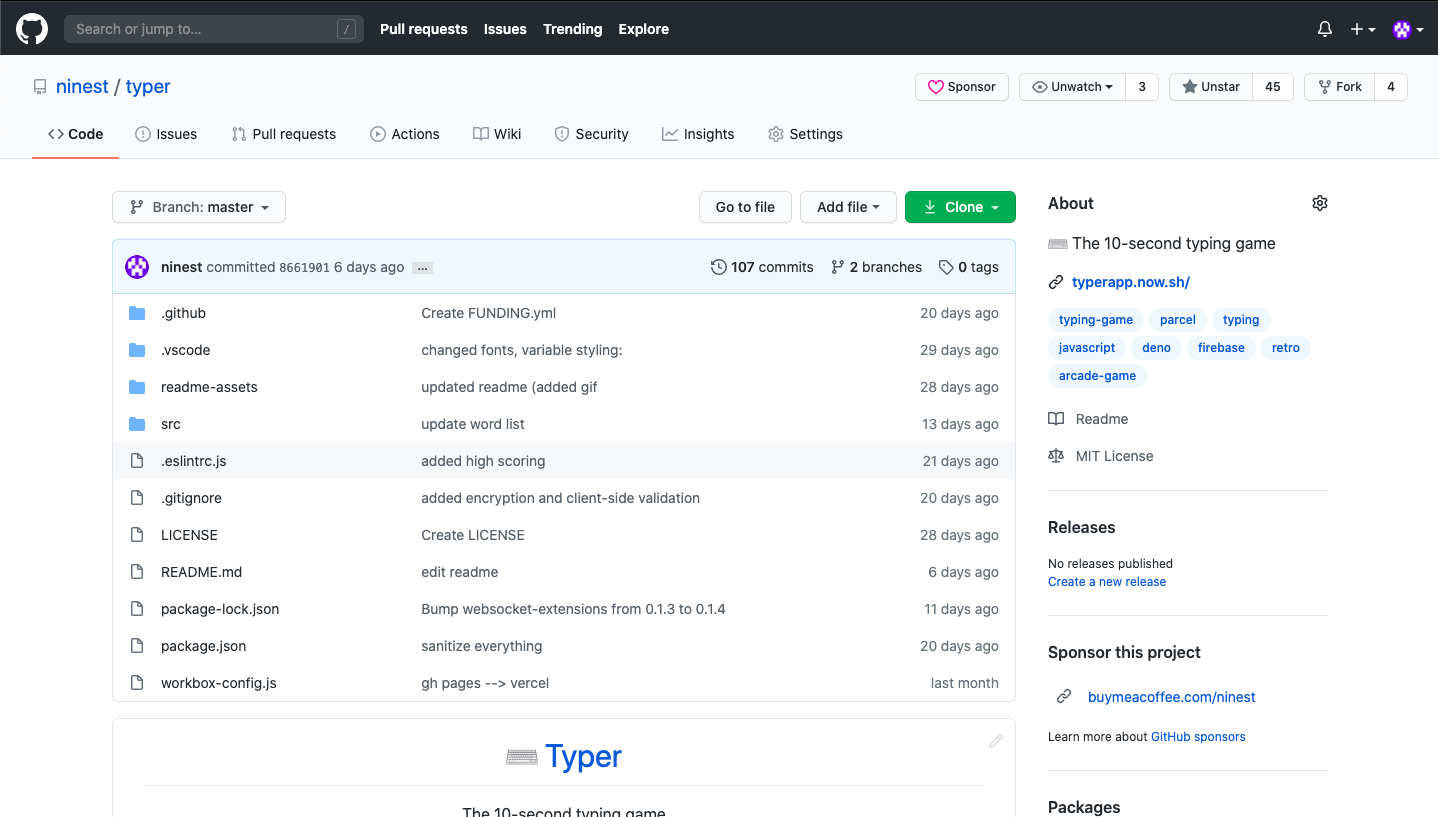Image resolution: width=1438 pixels, height=817 pixels.
Task: Click the 'update word list' commit message
Action: click(x=473, y=424)
